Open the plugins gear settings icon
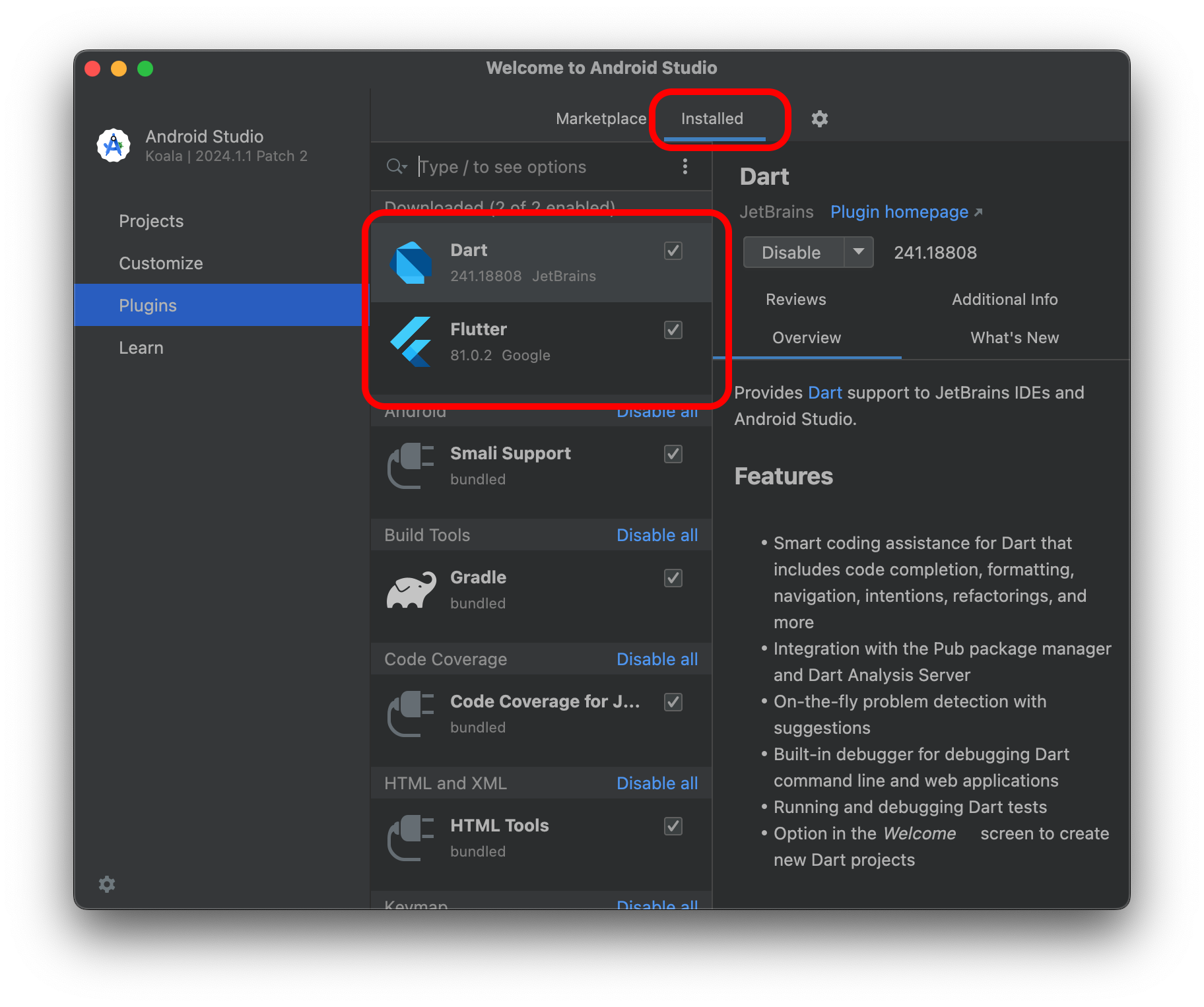 pyautogui.click(x=819, y=119)
